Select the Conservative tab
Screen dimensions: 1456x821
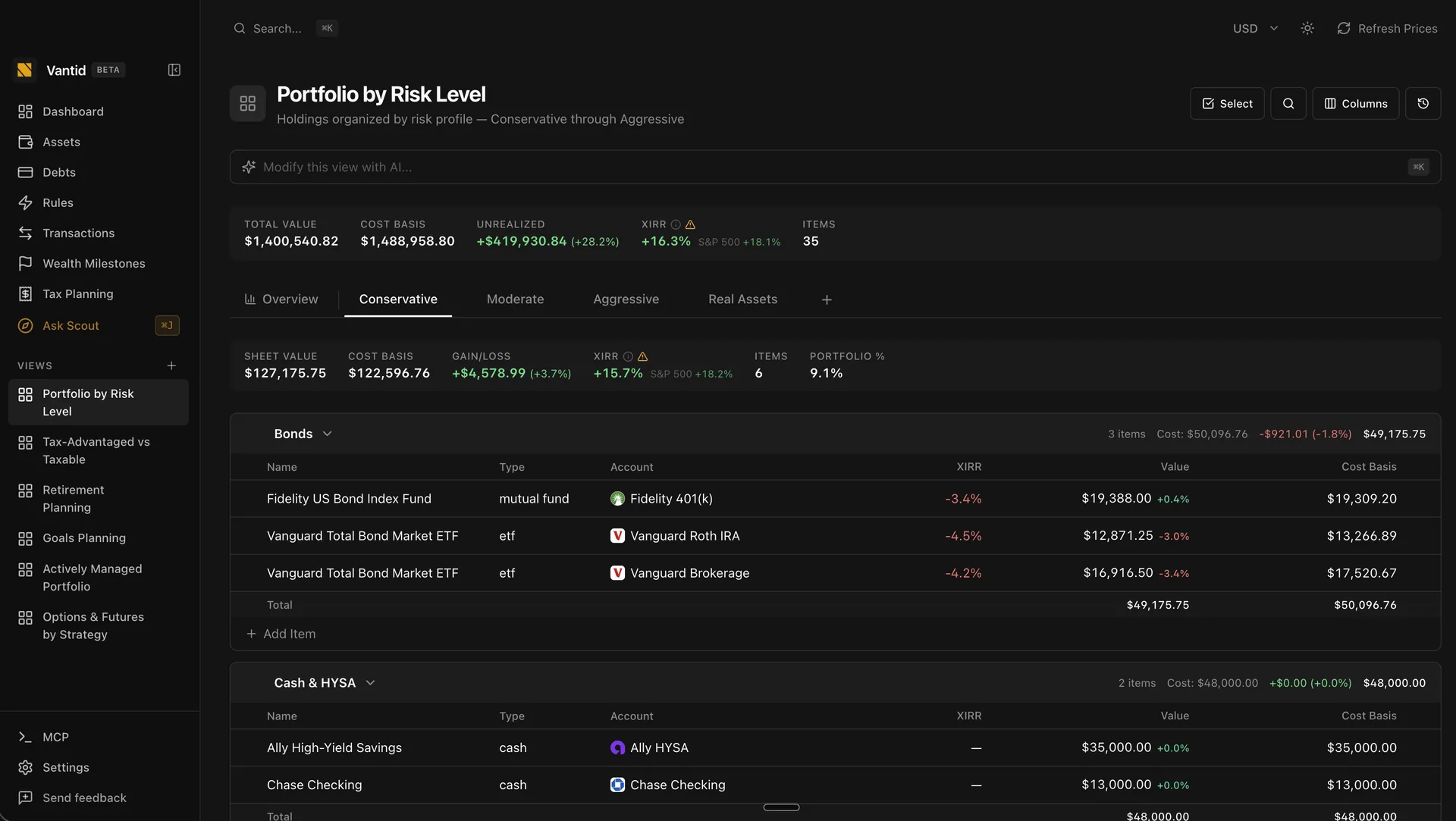click(398, 299)
